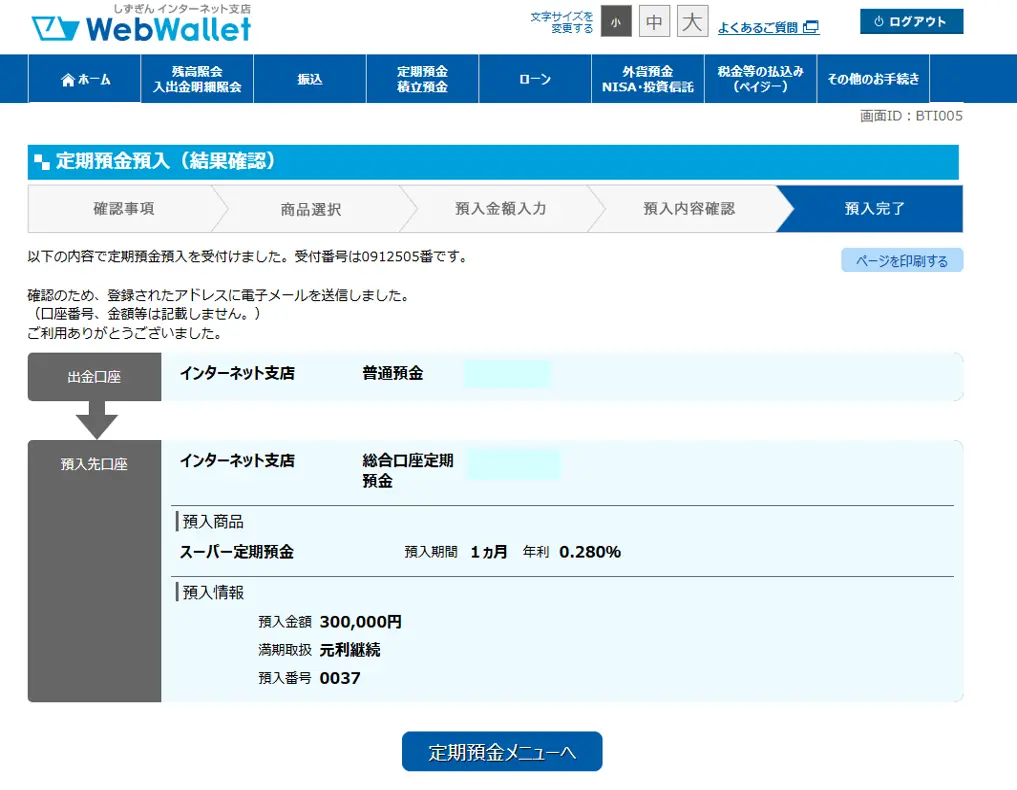
Task: Select medium font size 中
Action: (654, 21)
